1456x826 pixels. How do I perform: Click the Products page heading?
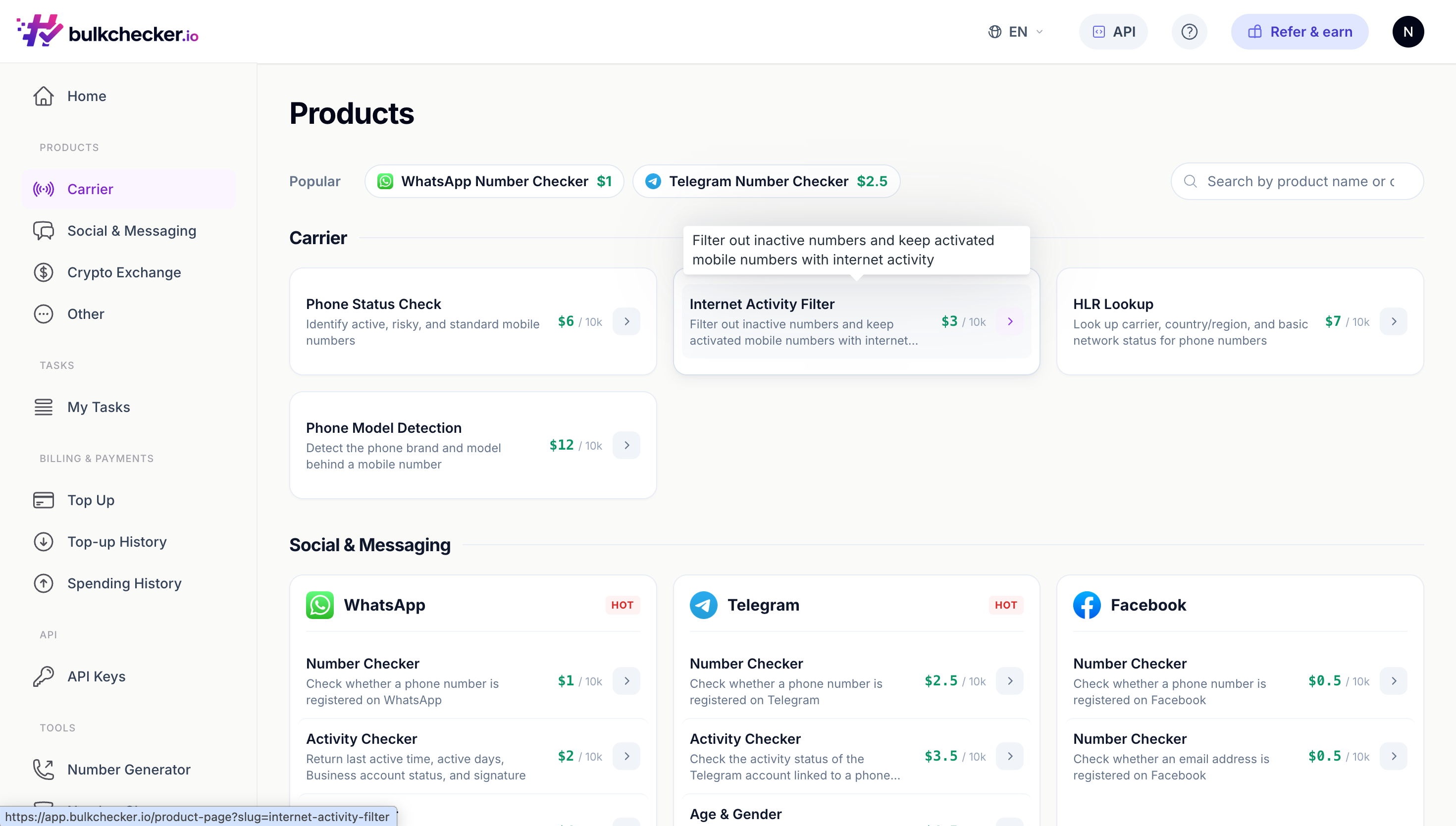(351, 113)
